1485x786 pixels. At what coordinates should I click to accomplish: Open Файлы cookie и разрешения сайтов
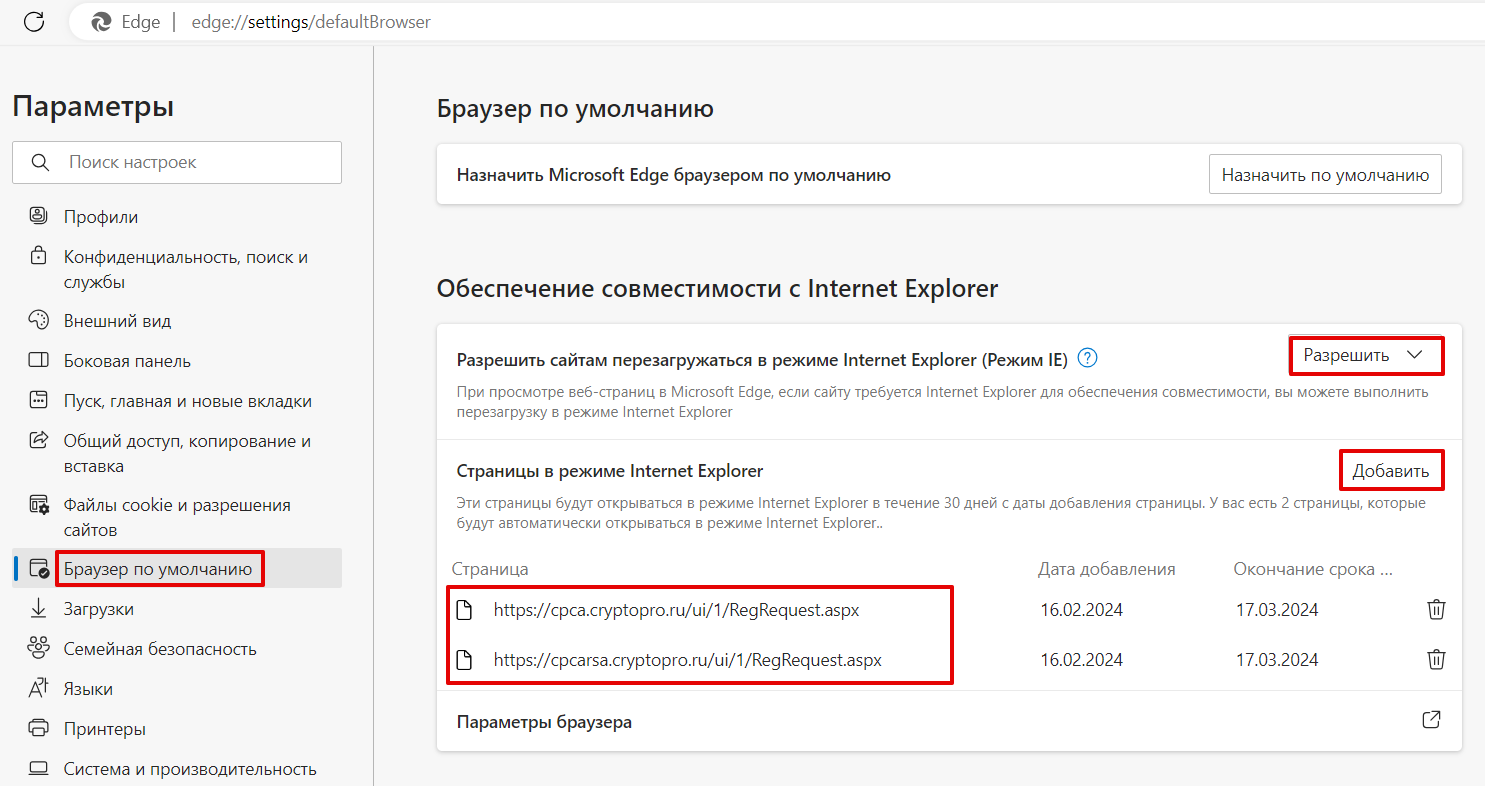[x=177, y=517]
